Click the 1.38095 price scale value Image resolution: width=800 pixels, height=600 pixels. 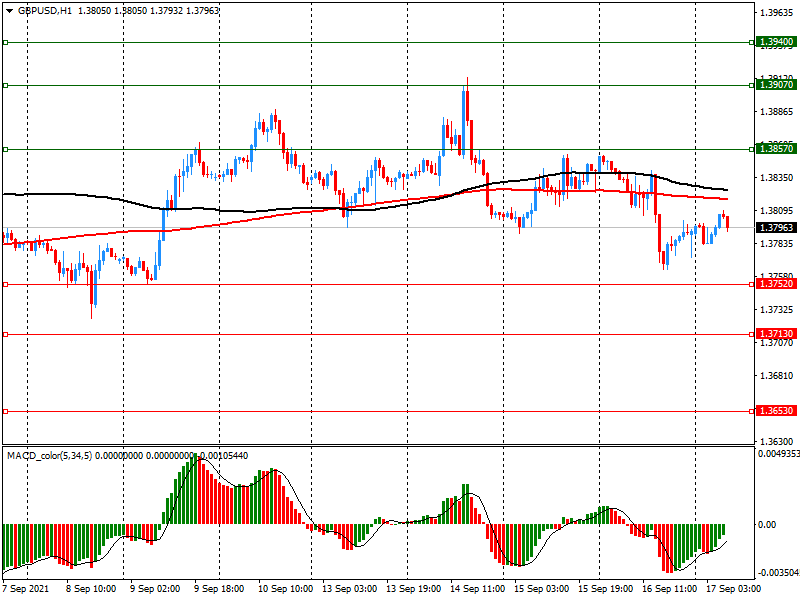click(777, 211)
